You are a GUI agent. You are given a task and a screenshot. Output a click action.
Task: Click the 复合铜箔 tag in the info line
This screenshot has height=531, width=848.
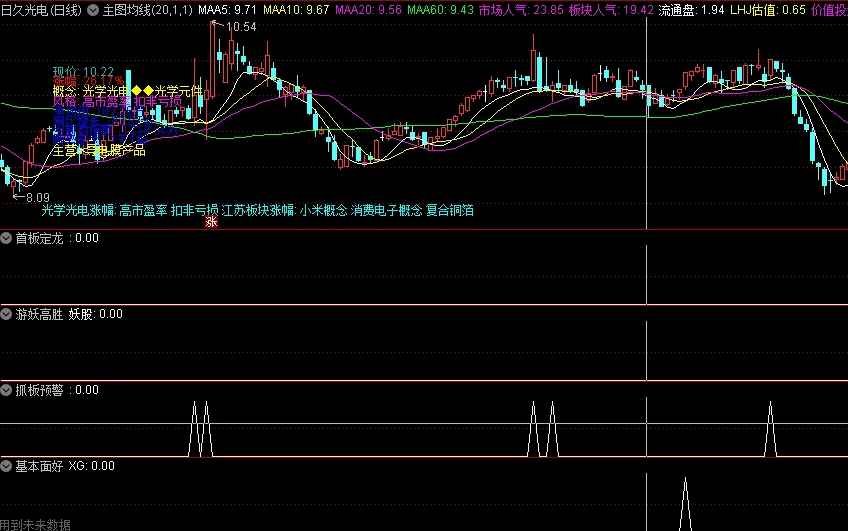pyautogui.click(x=450, y=210)
